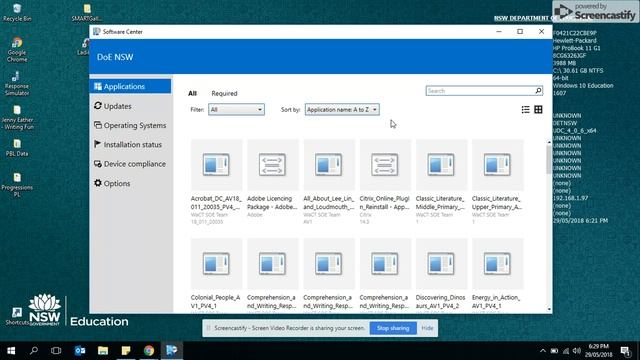Select the Citrix_Online_Plugin_Reinstall tile
640x360 pixels.
click(385, 182)
